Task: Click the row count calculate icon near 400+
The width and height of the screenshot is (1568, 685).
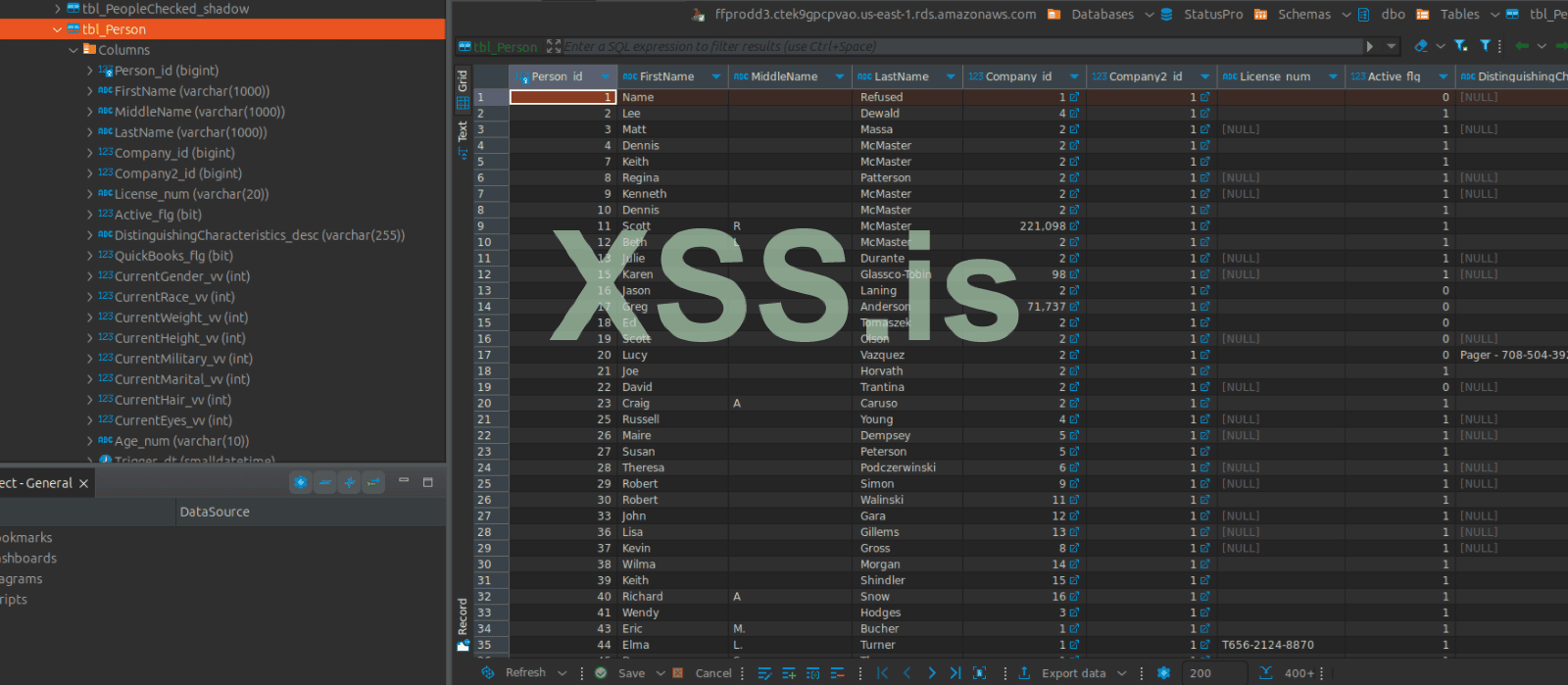Action: click(1266, 673)
